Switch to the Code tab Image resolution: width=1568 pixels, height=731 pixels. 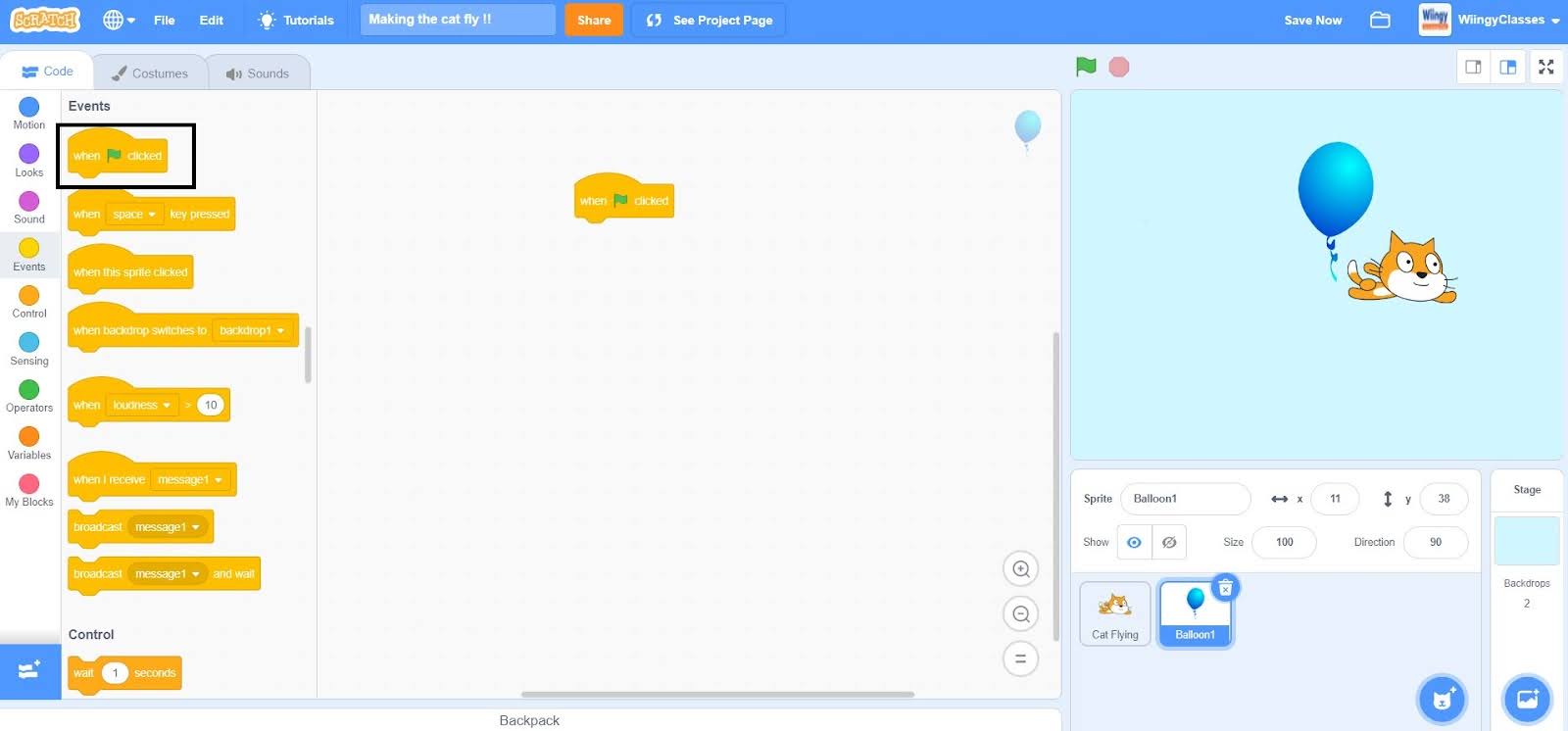(47, 72)
